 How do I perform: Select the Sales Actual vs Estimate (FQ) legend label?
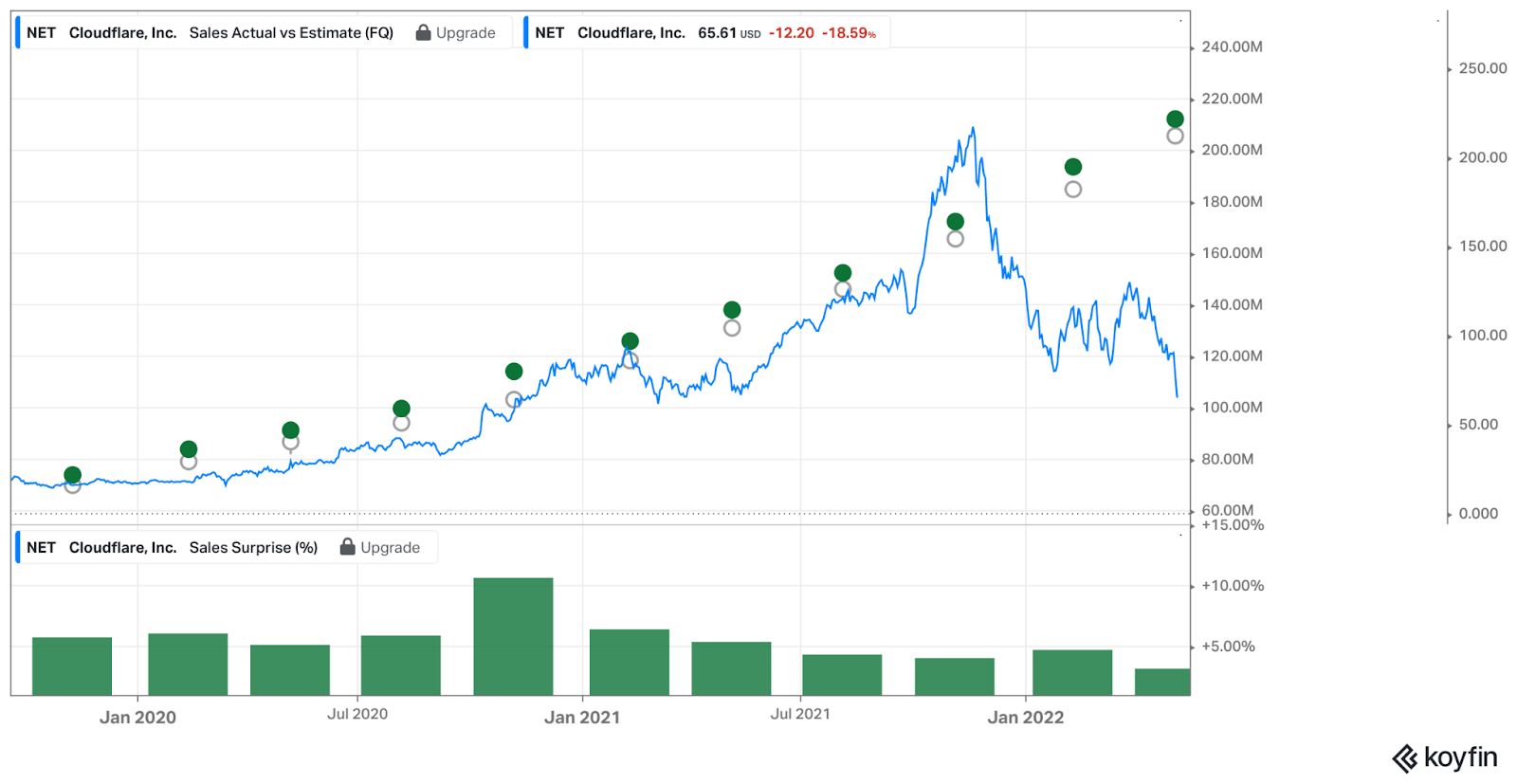pyautogui.click(x=291, y=32)
